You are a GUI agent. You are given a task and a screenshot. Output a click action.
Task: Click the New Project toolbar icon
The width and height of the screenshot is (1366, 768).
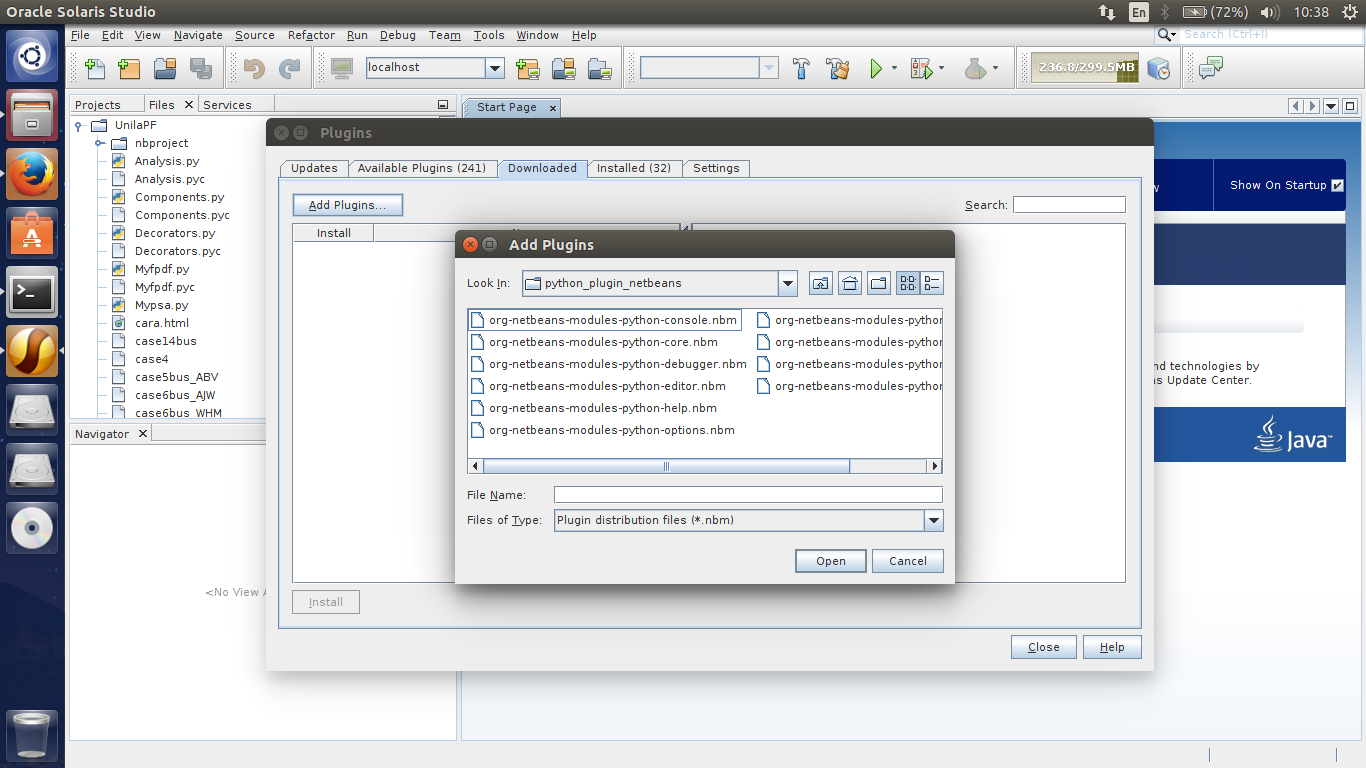(x=129, y=68)
